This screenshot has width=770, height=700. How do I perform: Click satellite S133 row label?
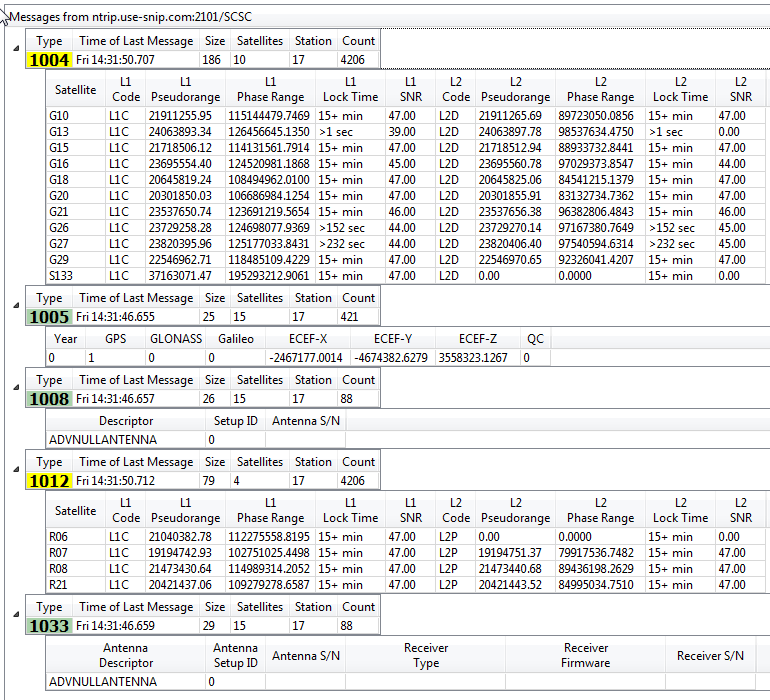[x=61, y=276]
